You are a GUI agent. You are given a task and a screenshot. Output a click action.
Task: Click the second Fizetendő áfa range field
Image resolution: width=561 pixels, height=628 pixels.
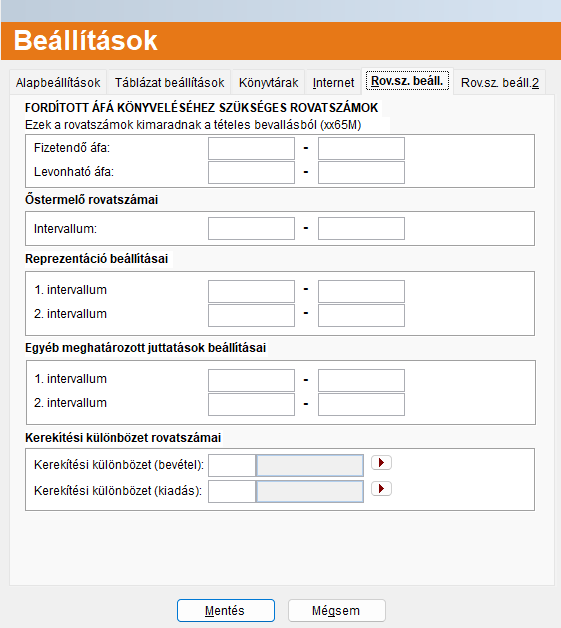click(x=361, y=149)
